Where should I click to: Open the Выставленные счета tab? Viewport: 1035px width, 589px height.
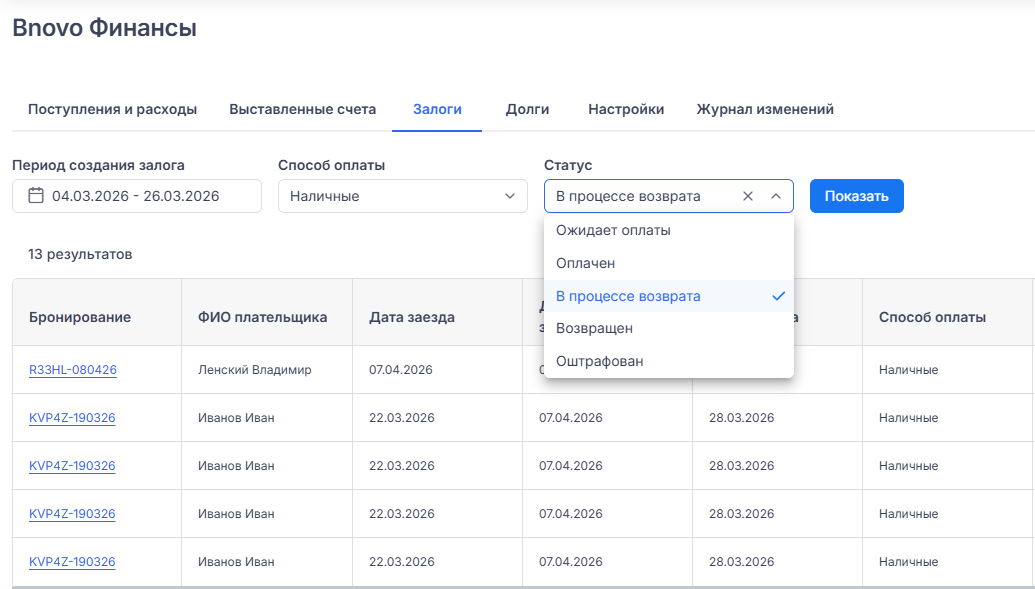coord(302,109)
